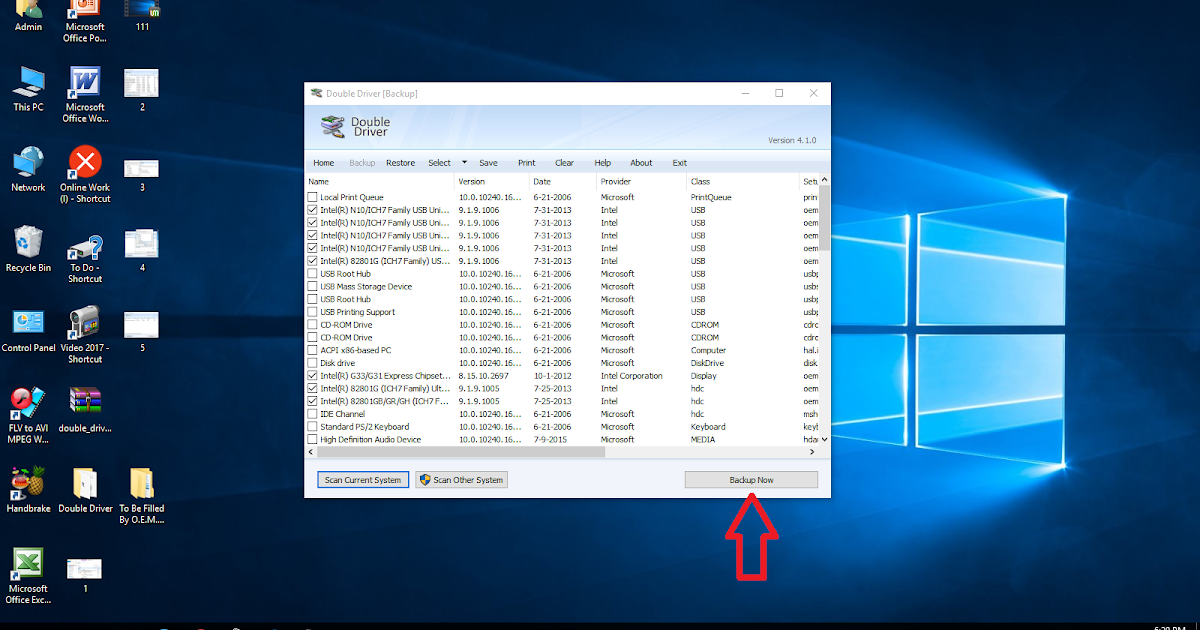Open the Recycle Bin icon
This screenshot has height=630, width=1200.
coord(28,250)
